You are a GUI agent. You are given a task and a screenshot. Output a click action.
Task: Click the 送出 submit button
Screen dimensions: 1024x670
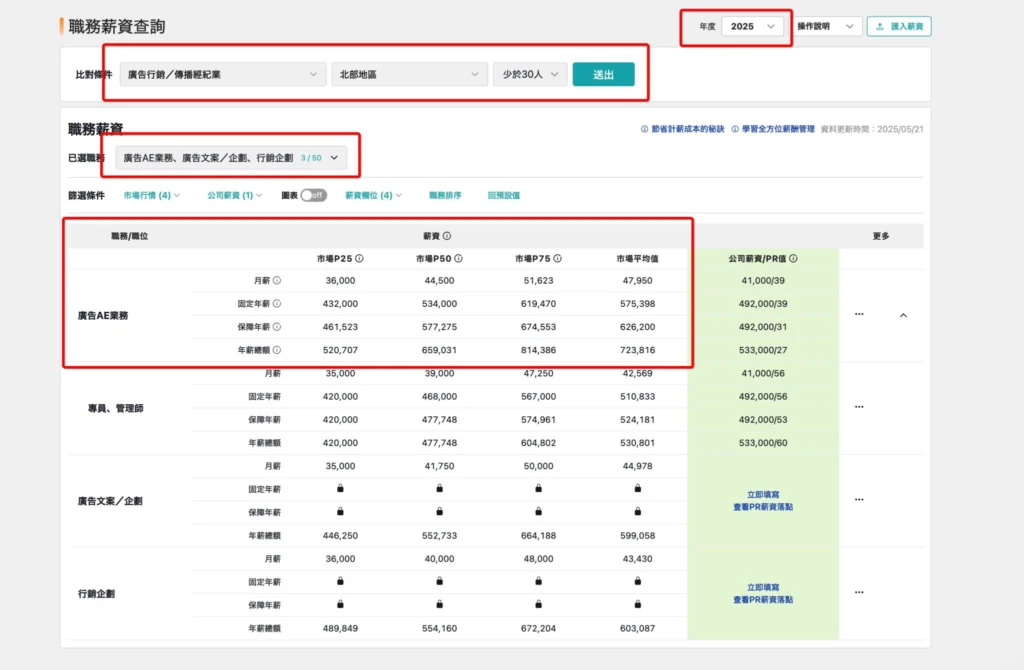(x=603, y=74)
